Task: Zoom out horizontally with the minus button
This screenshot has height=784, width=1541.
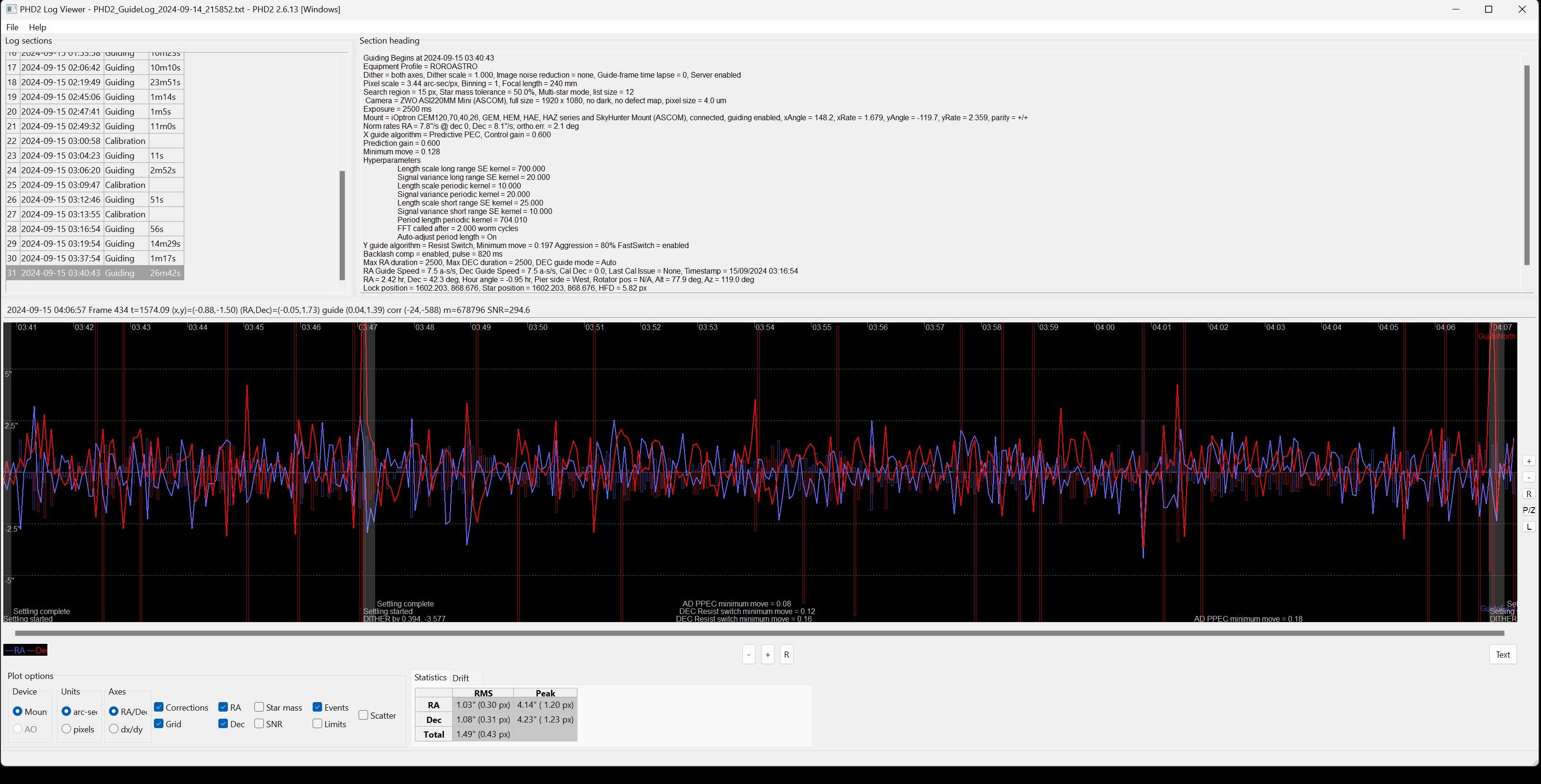Action: [748, 654]
